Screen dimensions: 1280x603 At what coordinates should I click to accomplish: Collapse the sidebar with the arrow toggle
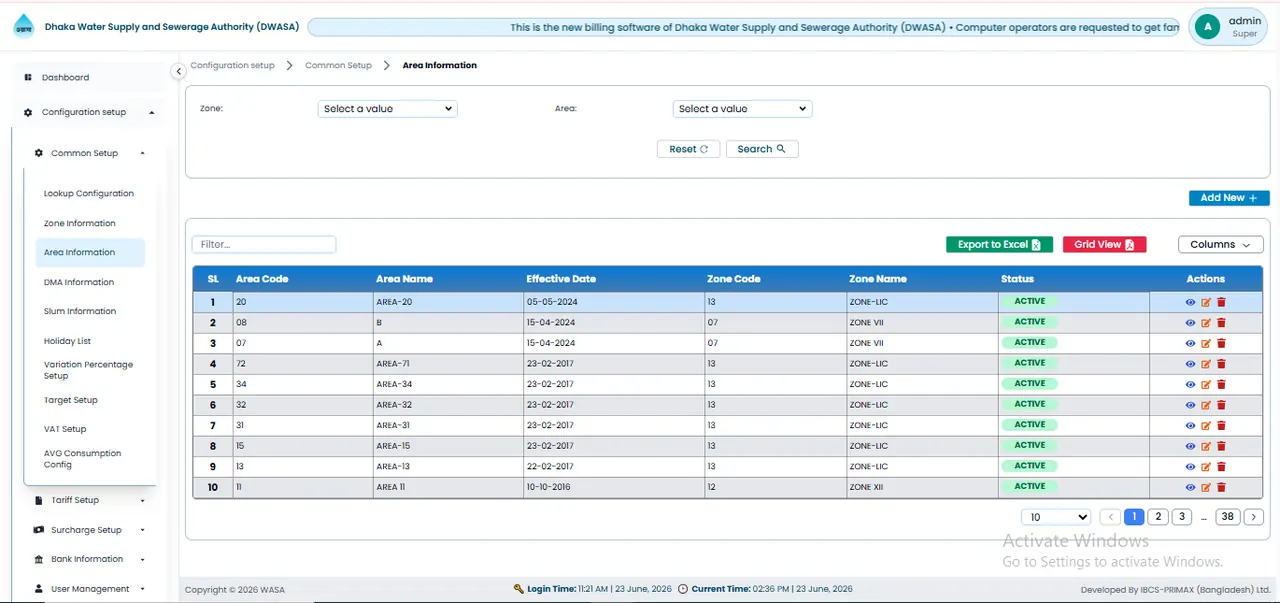point(178,71)
